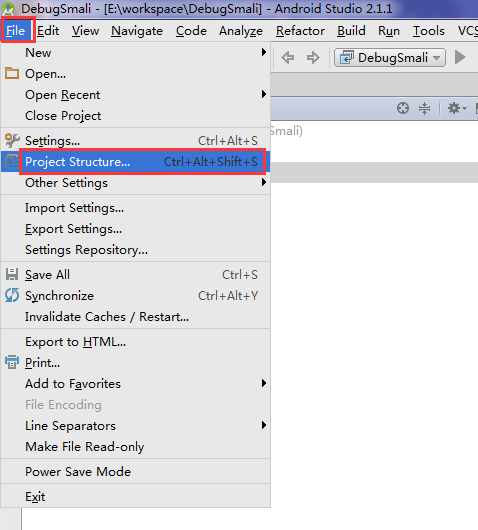Expand the Line Separators submenu arrow

(x=264, y=425)
